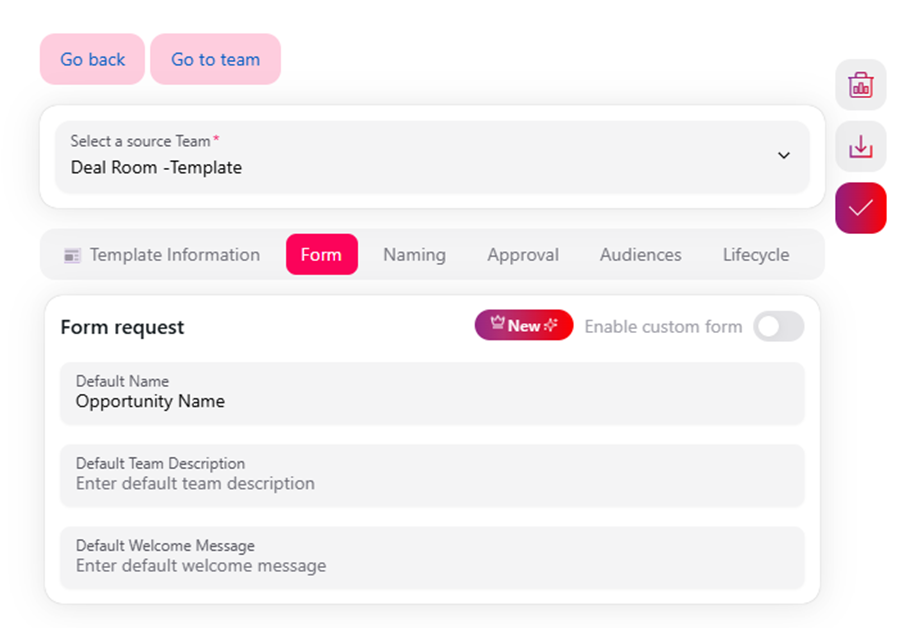Switch to the Naming tab

click(x=414, y=255)
